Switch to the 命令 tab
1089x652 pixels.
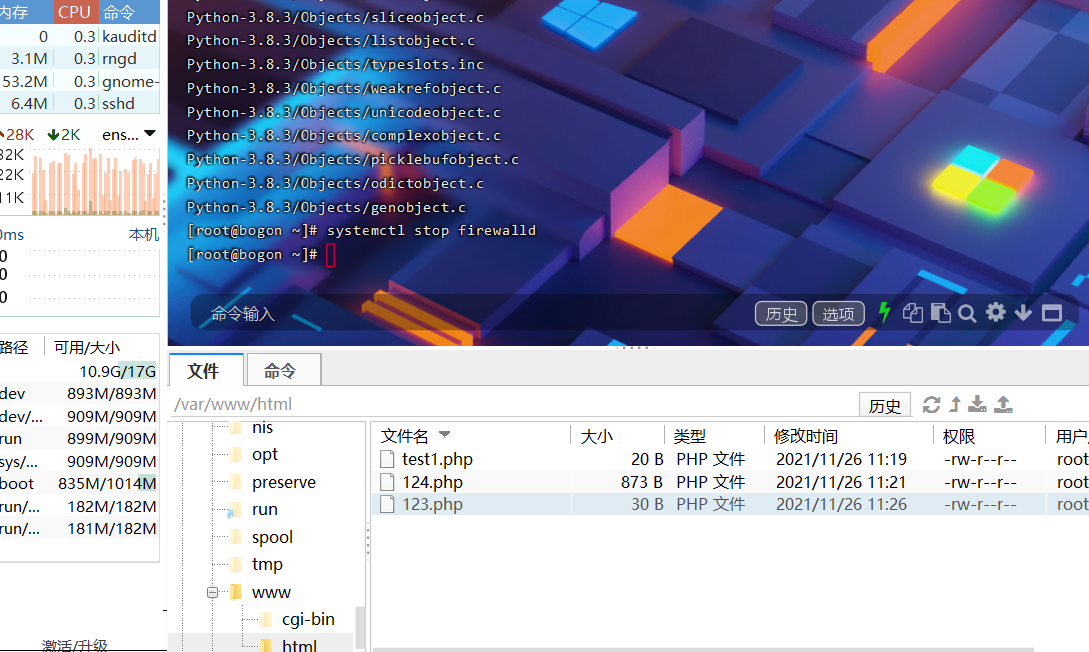pyautogui.click(x=282, y=369)
